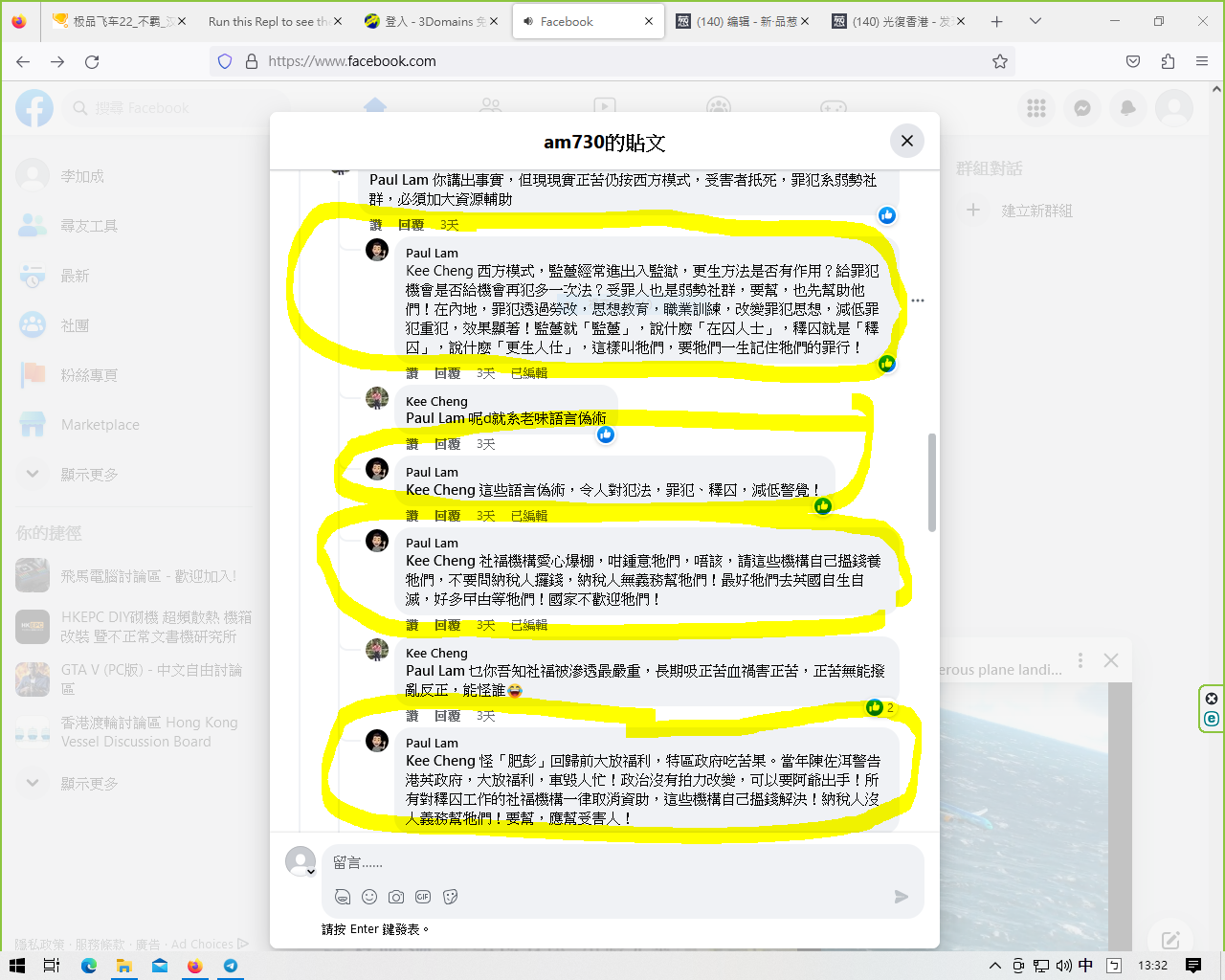Open Gaming tab in top navigation
The width and height of the screenshot is (1225, 980).
coord(833,107)
